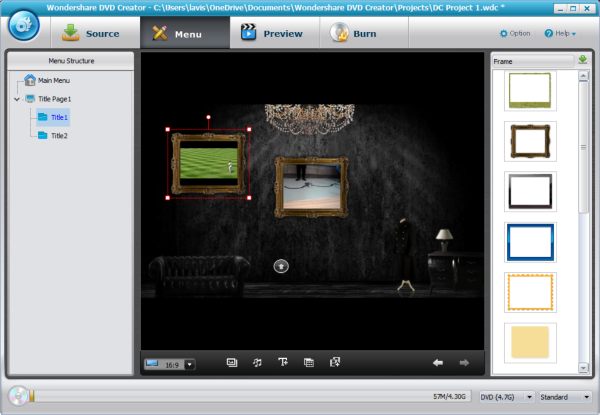This screenshot has height=415, width=600.
Task: Click the disc capacity progress bar
Action: (249, 396)
